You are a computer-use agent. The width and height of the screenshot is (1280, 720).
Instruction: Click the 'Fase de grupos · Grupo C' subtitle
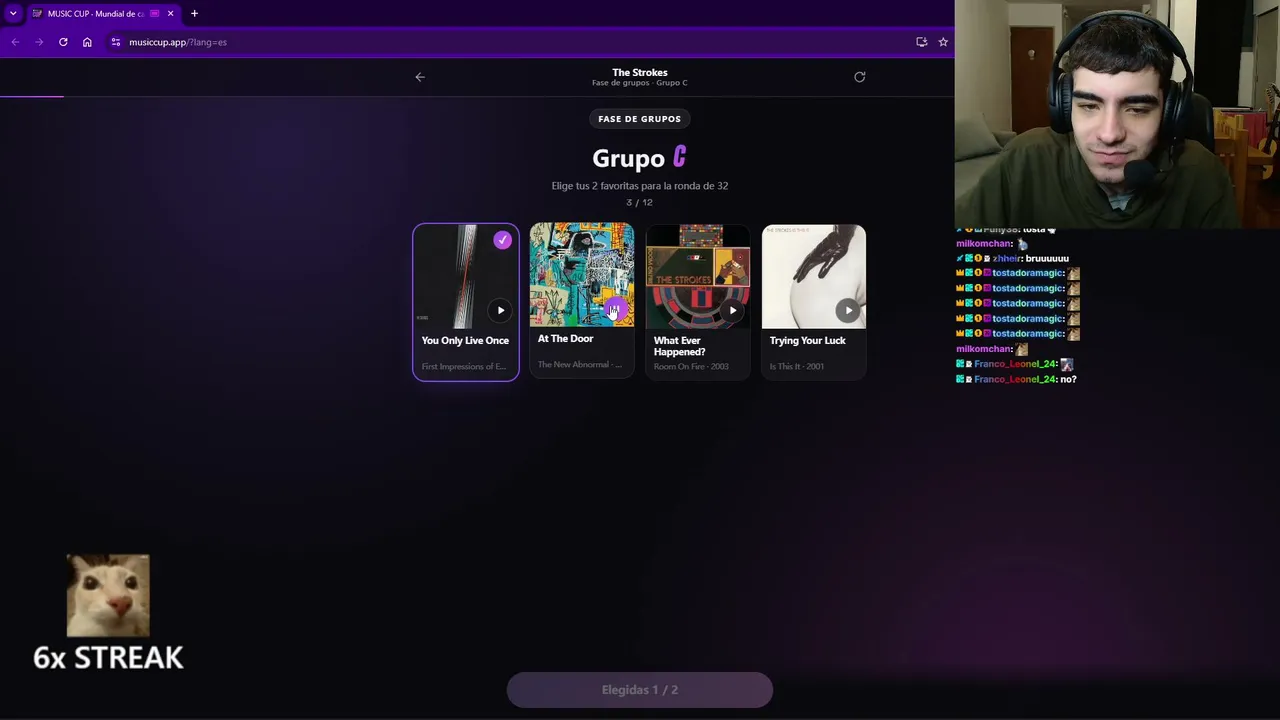click(640, 83)
